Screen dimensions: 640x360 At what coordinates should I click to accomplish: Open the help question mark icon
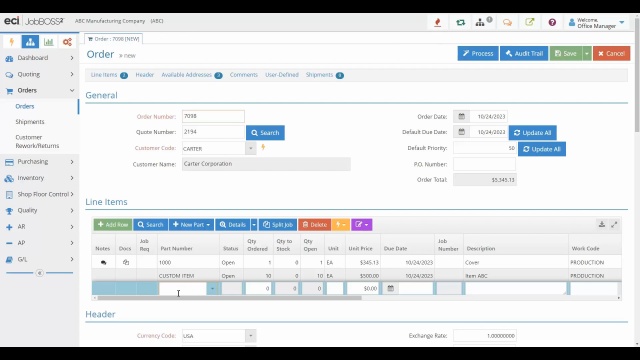(552, 22)
